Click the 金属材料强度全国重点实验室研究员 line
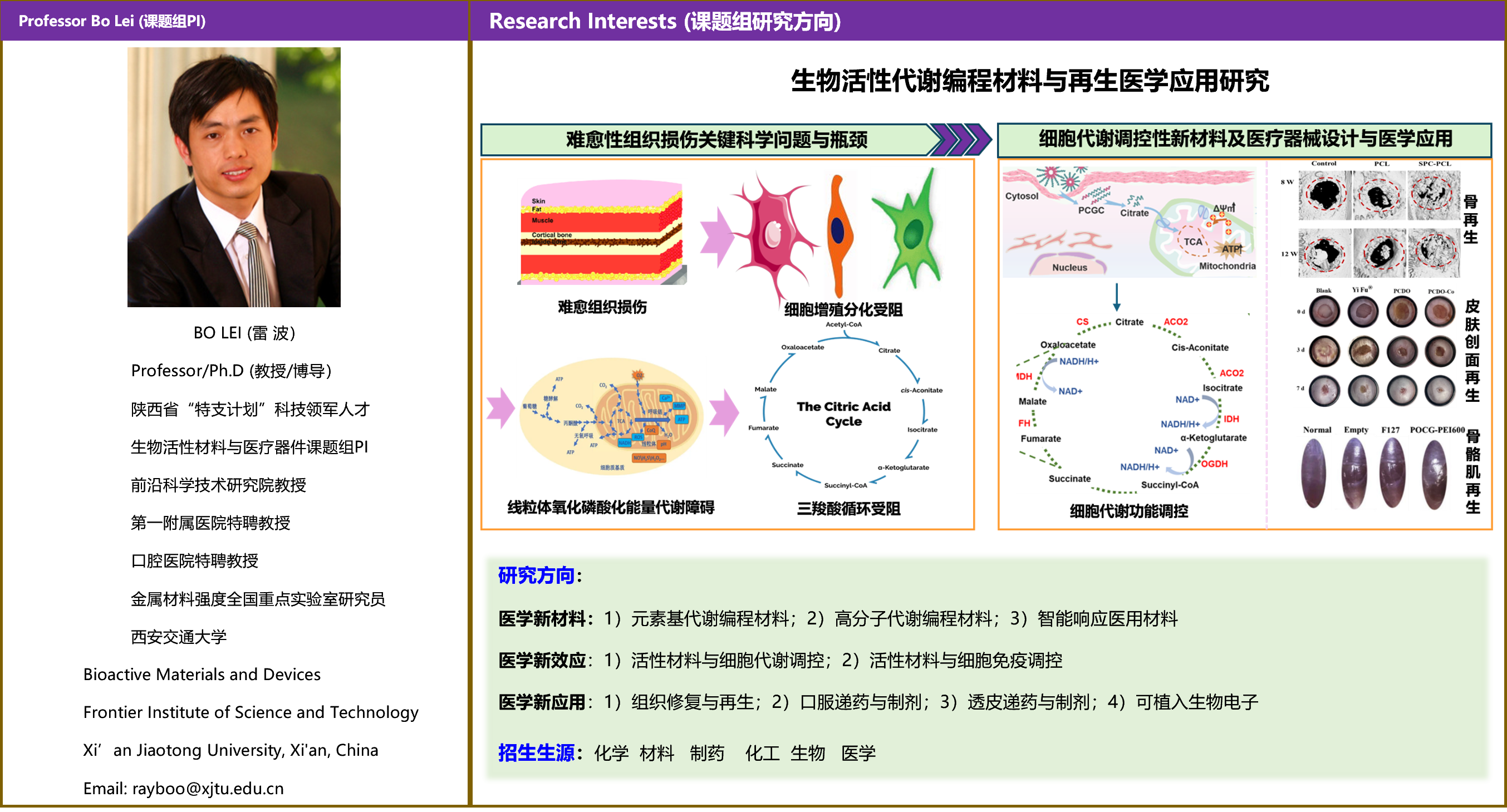The height and width of the screenshot is (812, 1507). tap(258, 599)
